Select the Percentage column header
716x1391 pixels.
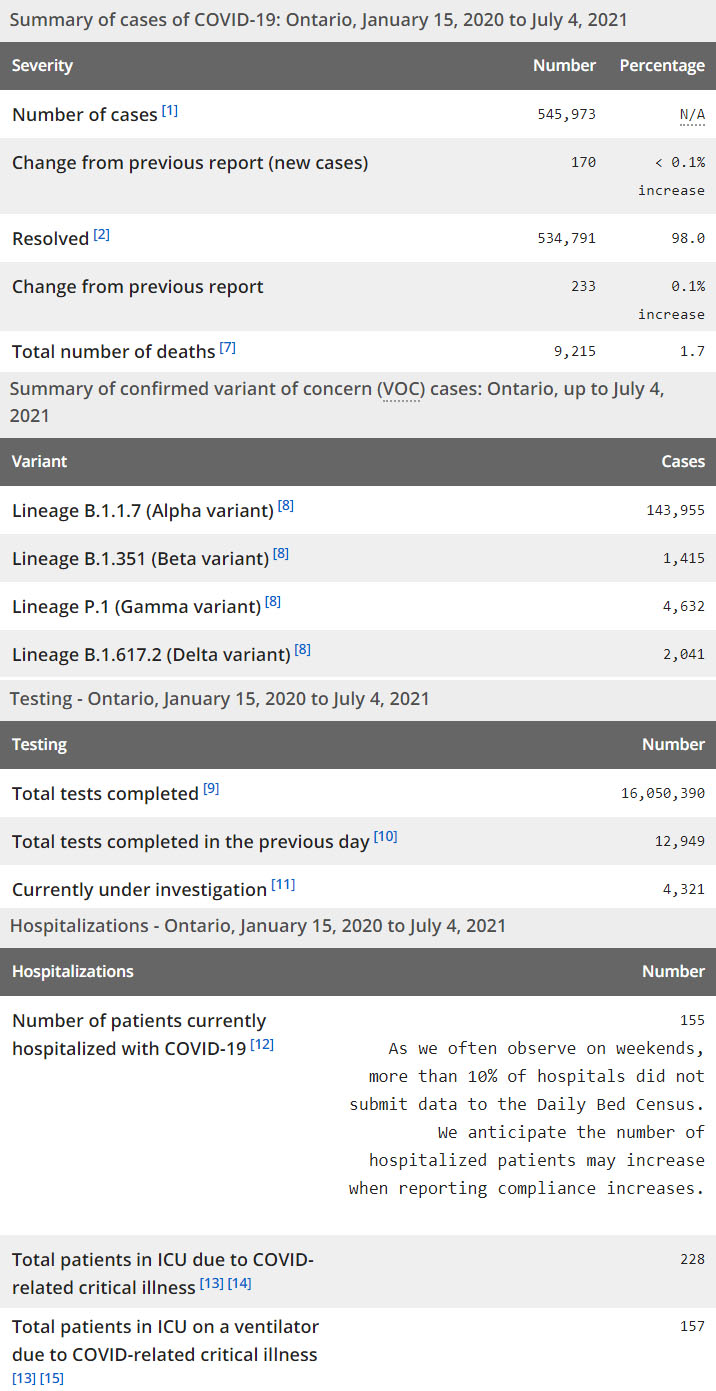662,66
